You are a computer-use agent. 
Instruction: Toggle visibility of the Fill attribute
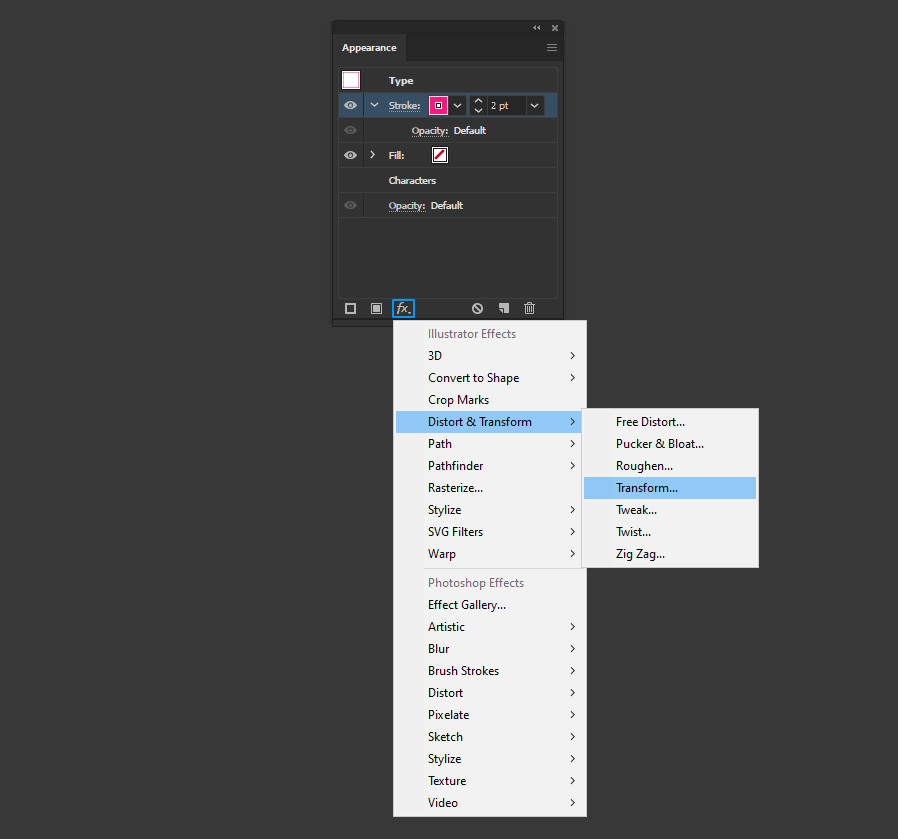pos(350,155)
